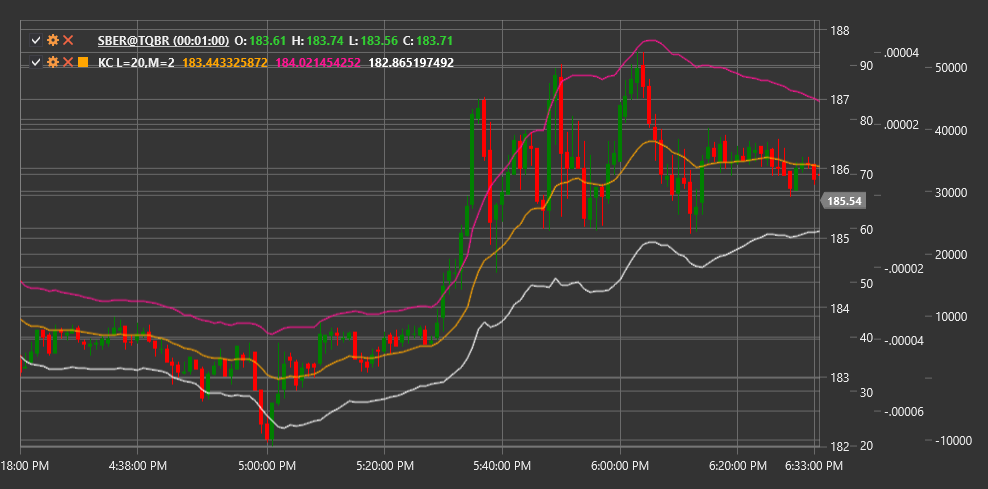Click the low value 183.56
This screenshot has width=988, height=489.
click(x=380, y=41)
